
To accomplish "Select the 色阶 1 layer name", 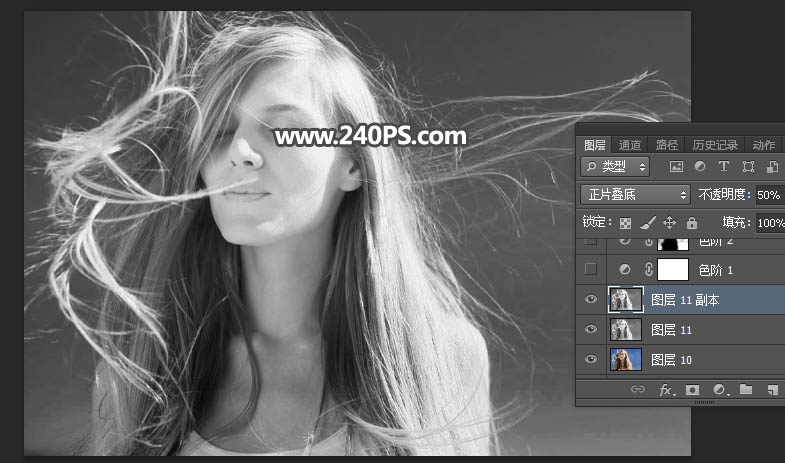I will point(715,270).
